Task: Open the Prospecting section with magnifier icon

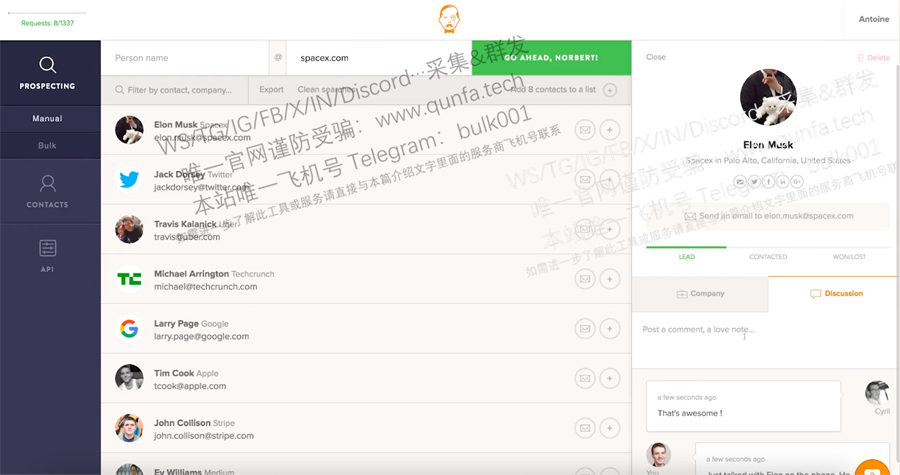Action: [x=48, y=72]
